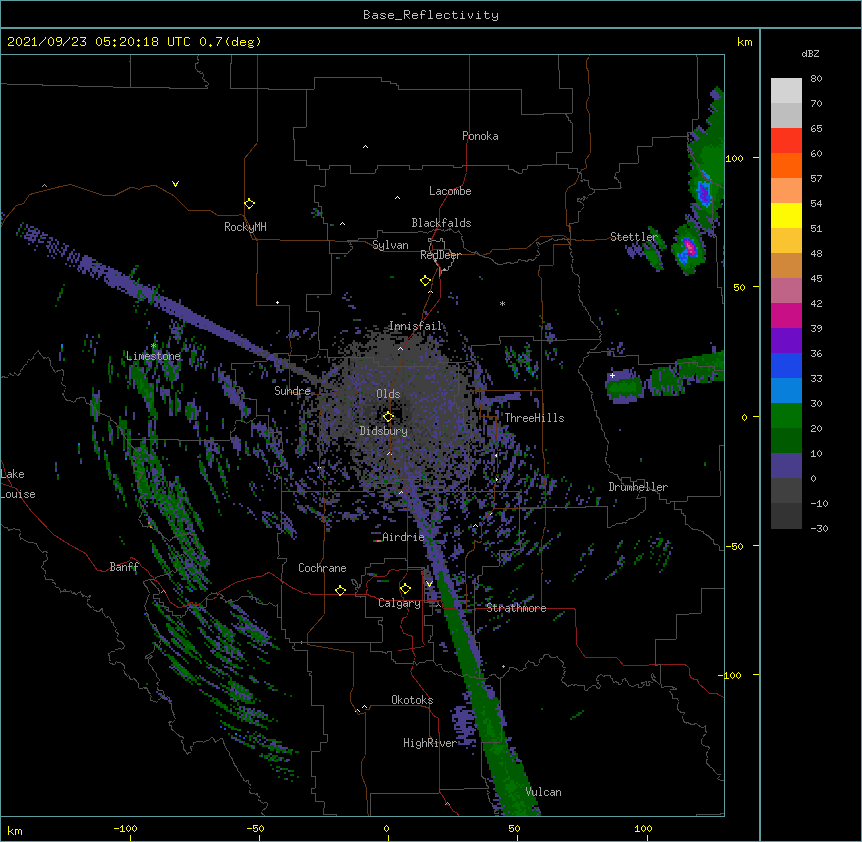Click the yellow V marker east of Calgary

[429, 584]
